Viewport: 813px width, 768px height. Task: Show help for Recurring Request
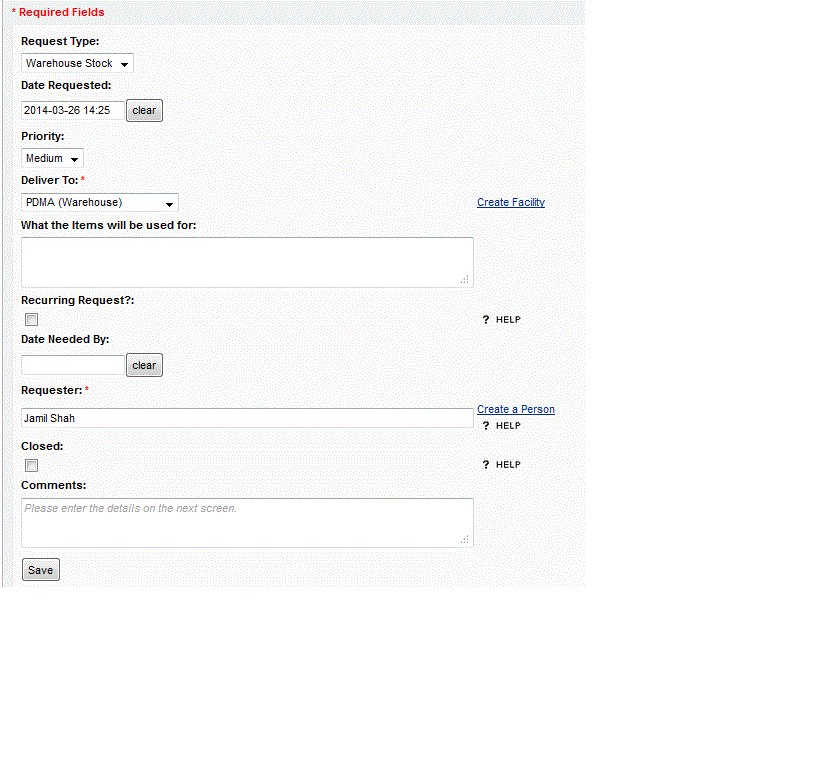tap(502, 320)
